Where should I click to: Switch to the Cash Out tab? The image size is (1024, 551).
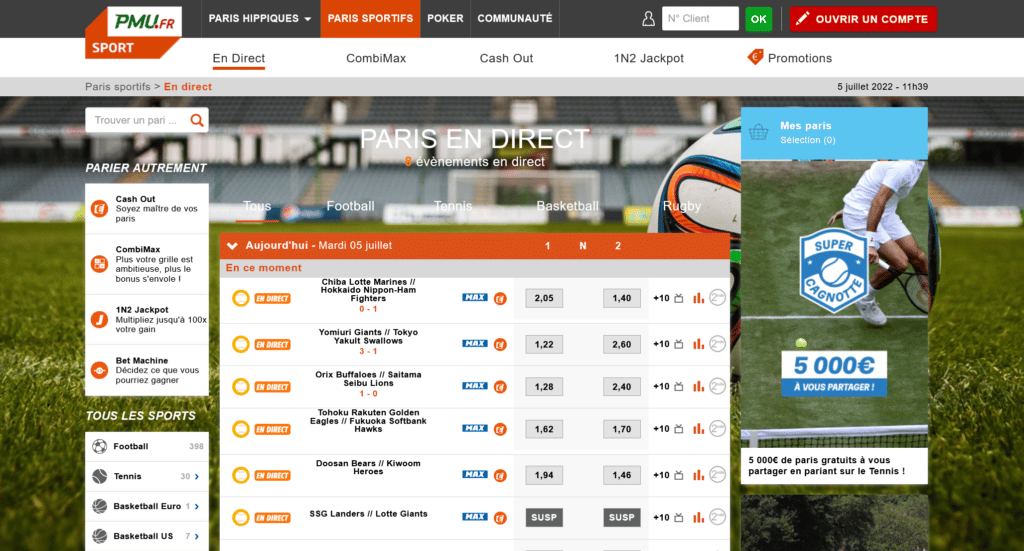coord(506,58)
